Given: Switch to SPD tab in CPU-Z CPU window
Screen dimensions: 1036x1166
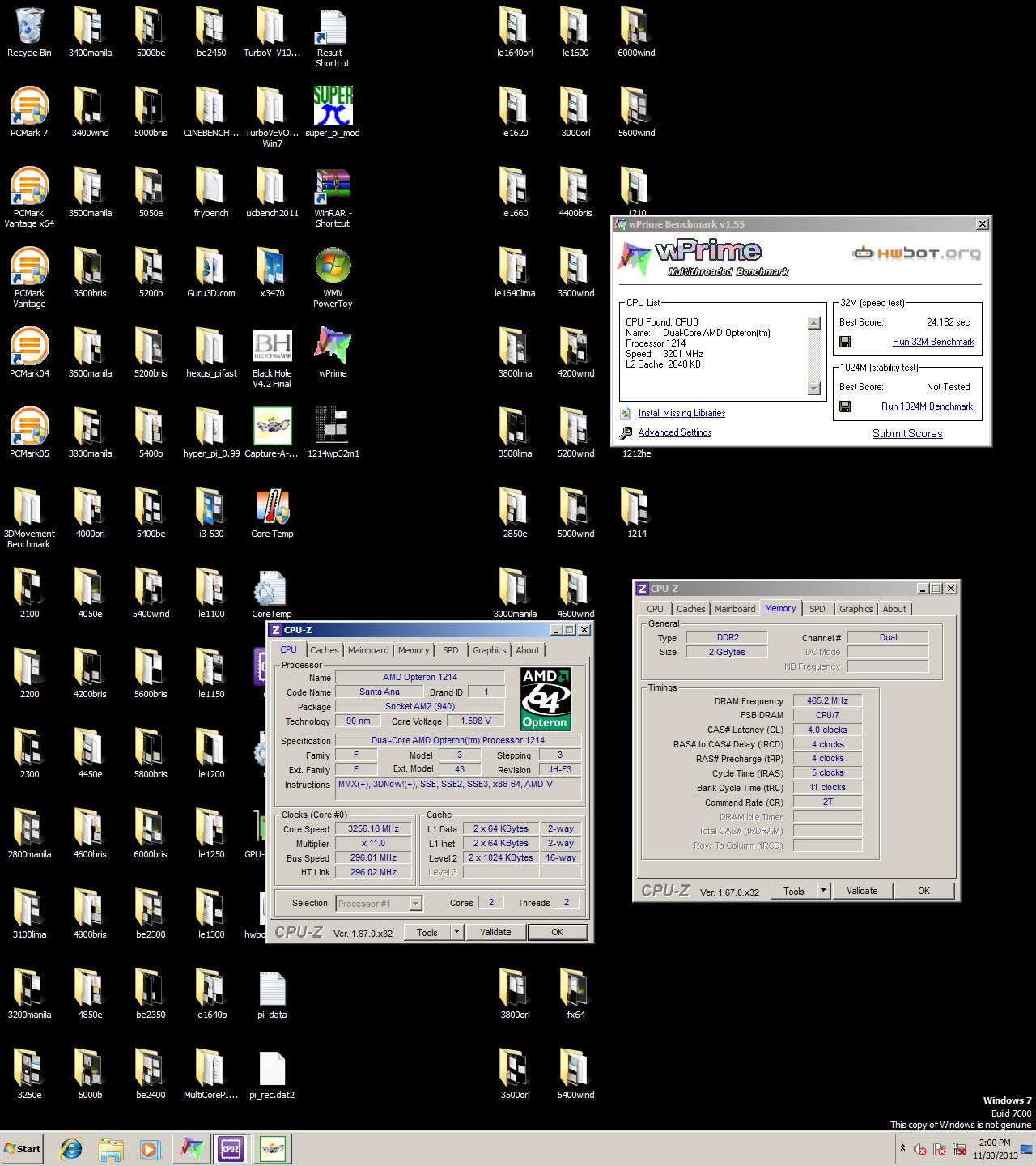Looking at the screenshot, I should 450,650.
